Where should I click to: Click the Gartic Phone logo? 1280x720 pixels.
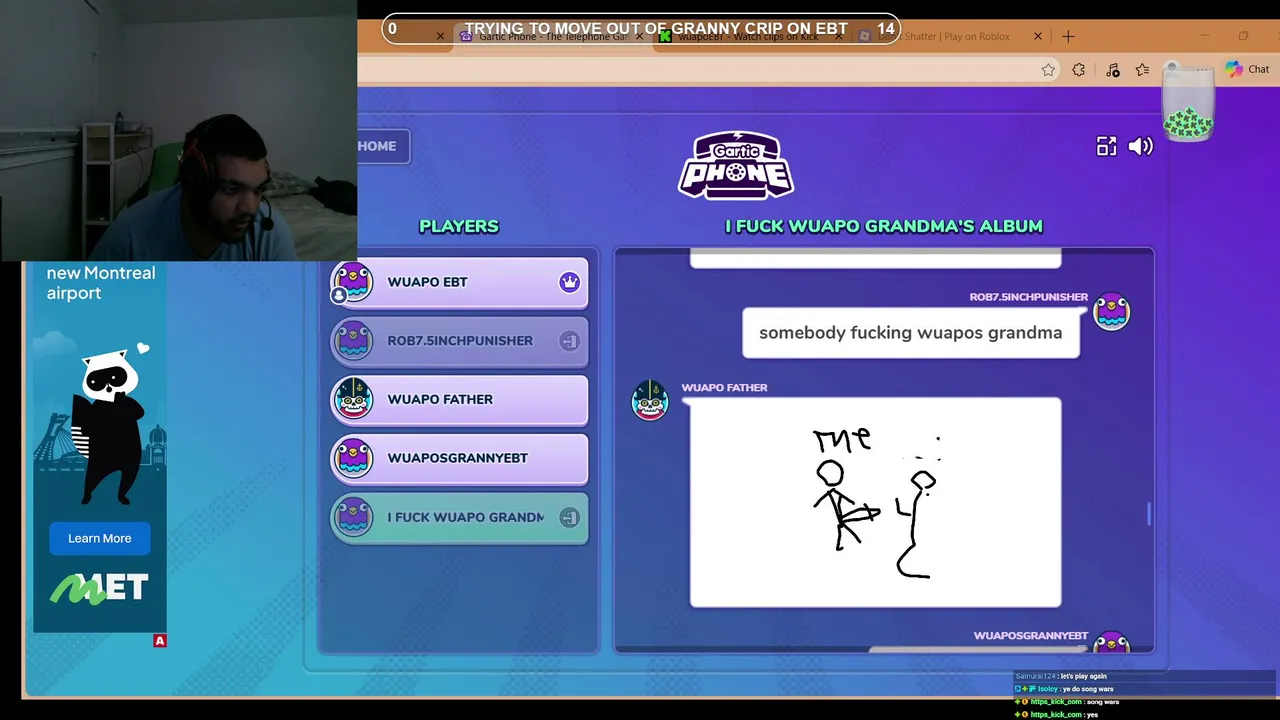pos(736,165)
